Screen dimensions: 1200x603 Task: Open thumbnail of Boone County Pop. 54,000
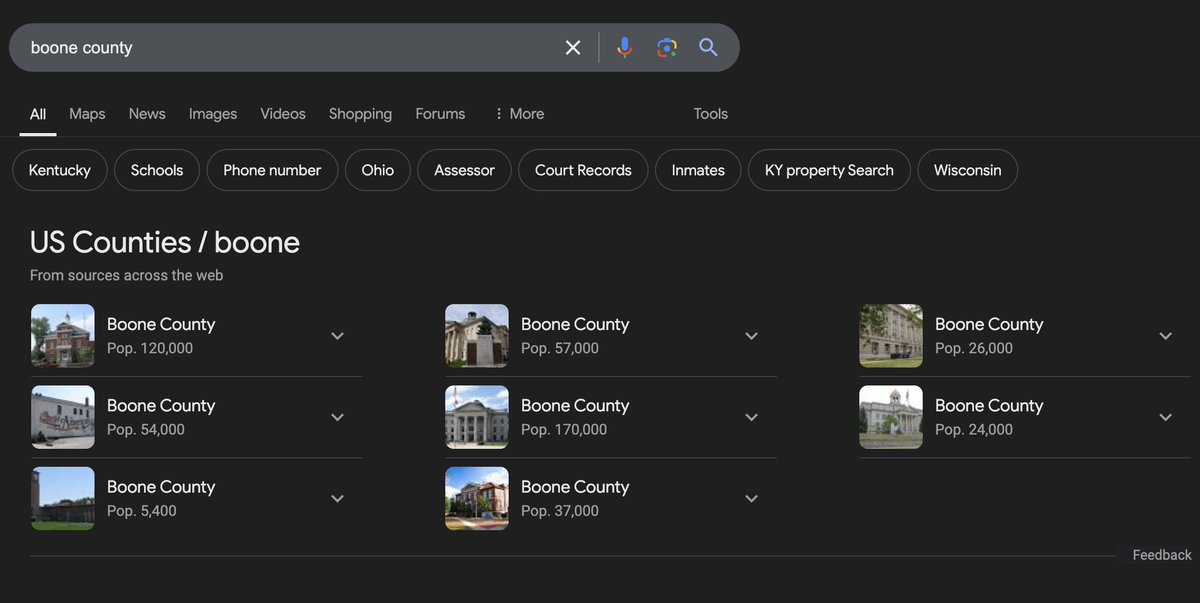pos(63,417)
